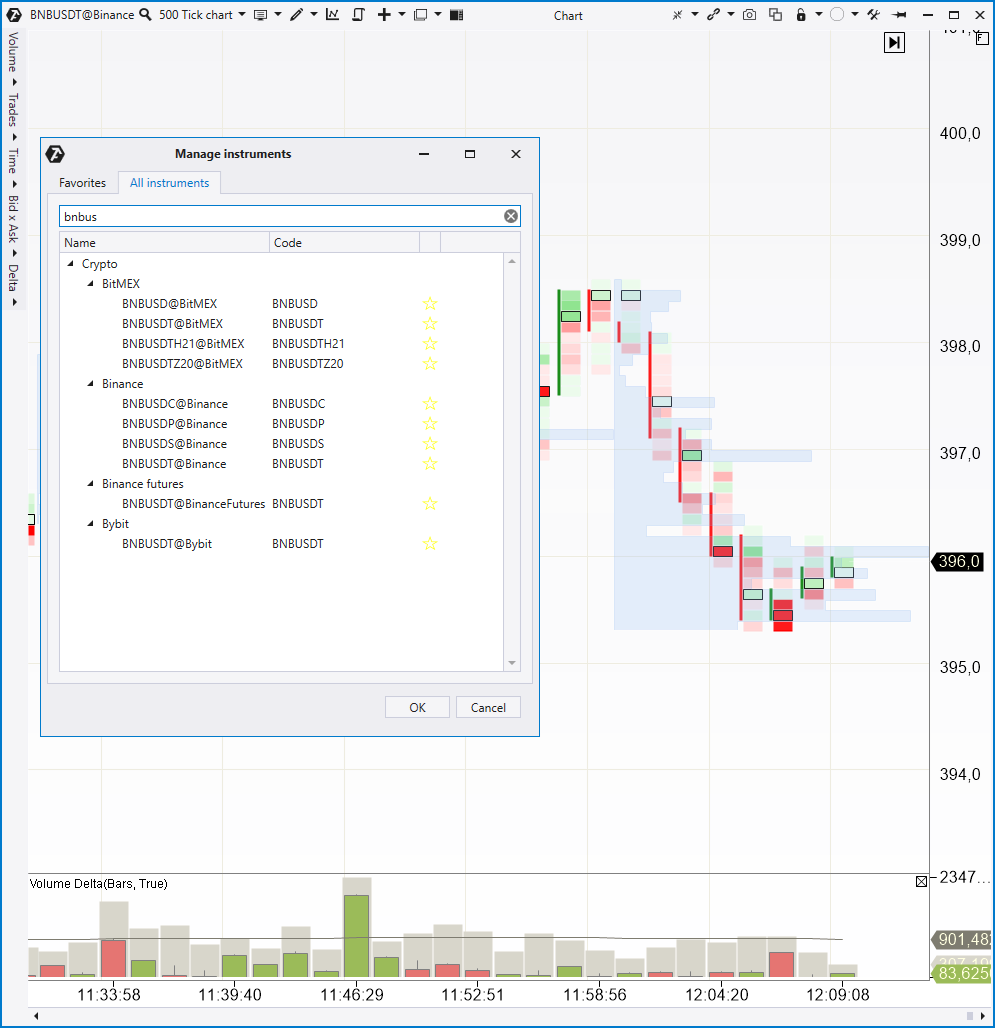Jump to latest bar arrow button

[894, 43]
